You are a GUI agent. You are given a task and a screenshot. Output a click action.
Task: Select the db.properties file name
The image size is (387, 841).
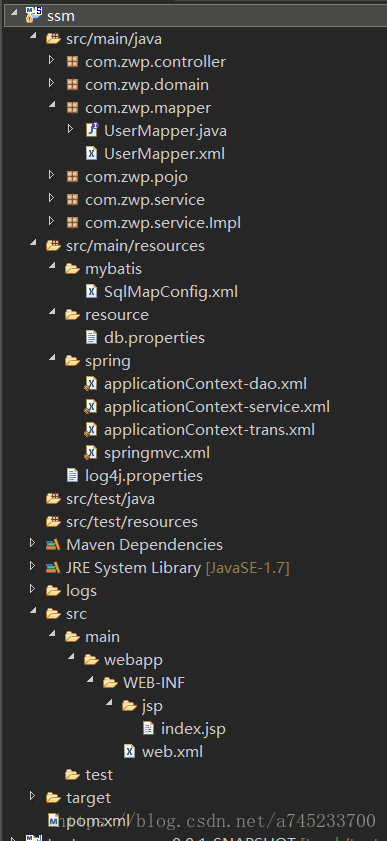coord(154,338)
